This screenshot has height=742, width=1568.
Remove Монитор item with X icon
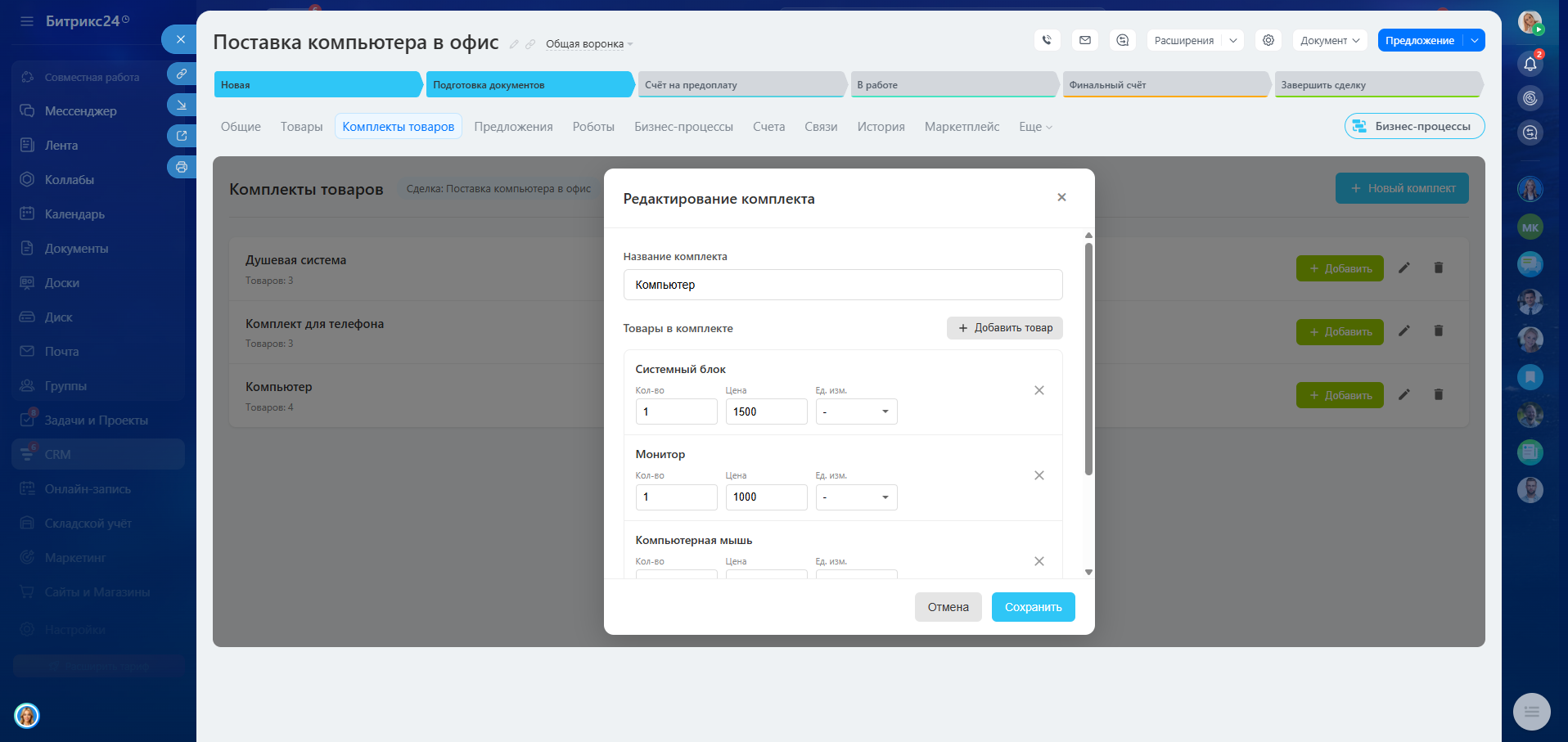point(1039,475)
